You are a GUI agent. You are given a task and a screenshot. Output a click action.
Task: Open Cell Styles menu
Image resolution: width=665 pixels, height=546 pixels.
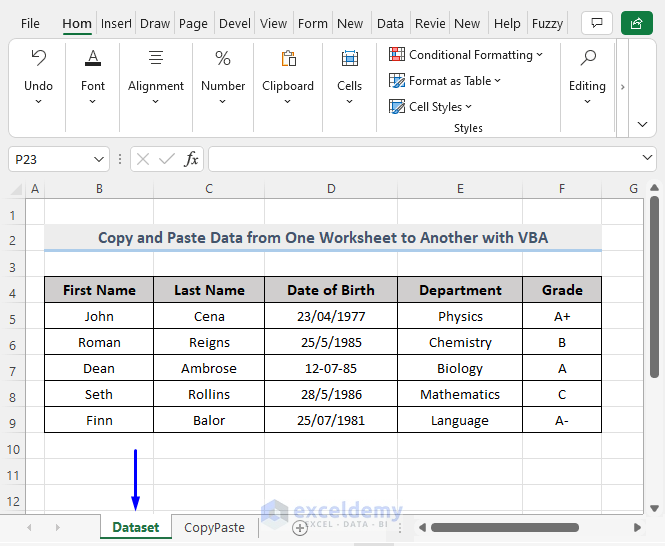(430, 106)
